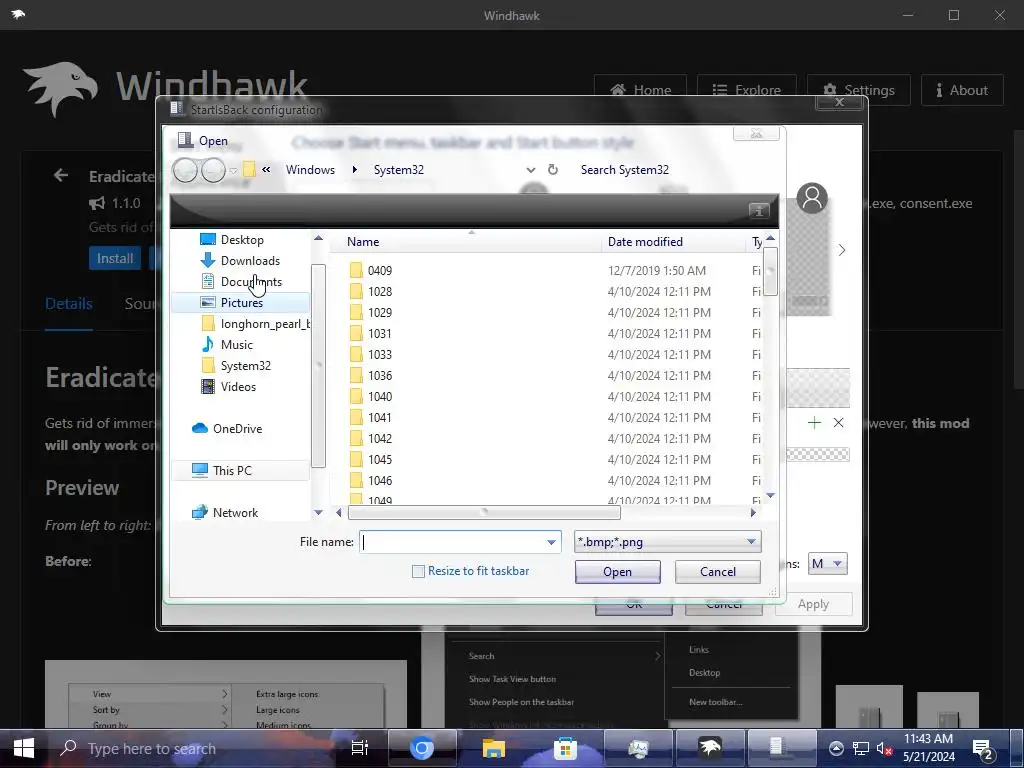The height and width of the screenshot is (768, 1024).
Task: Click the Windows Start button
Action: click(x=24, y=748)
